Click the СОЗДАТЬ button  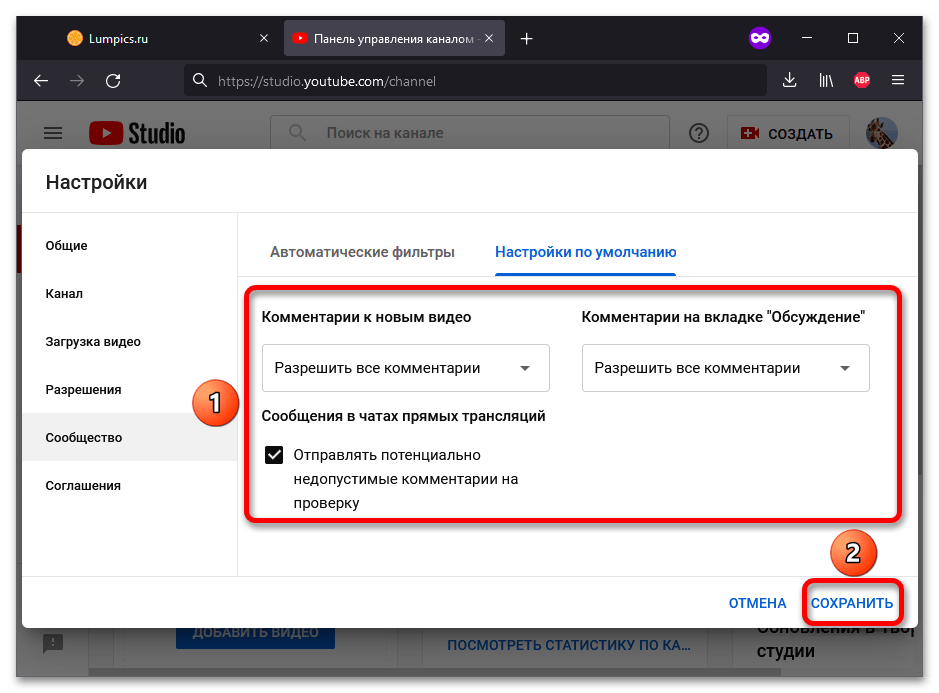pyautogui.click(x=787, y=133)
